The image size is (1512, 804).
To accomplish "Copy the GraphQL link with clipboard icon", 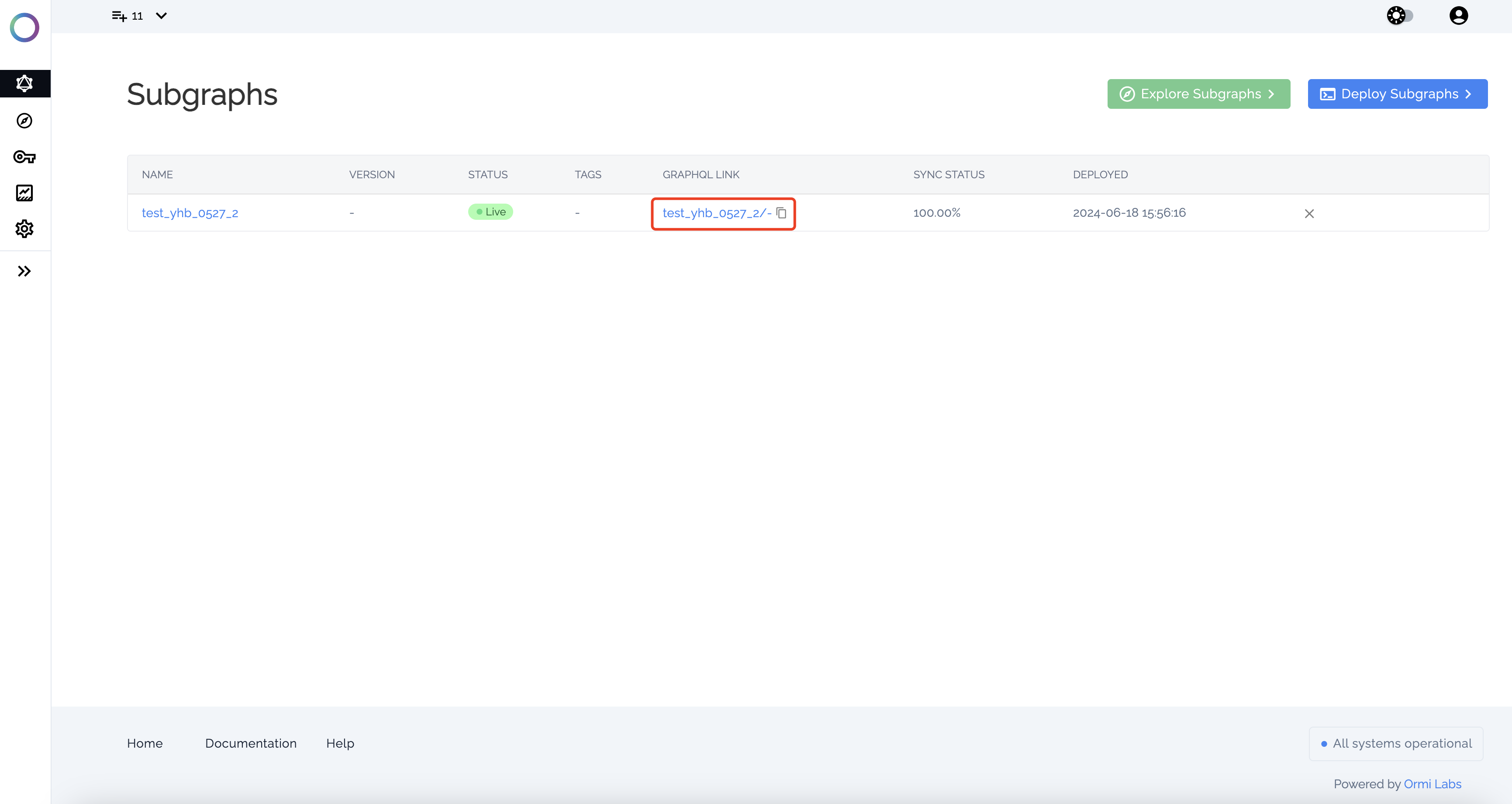I will click(781, 213).
